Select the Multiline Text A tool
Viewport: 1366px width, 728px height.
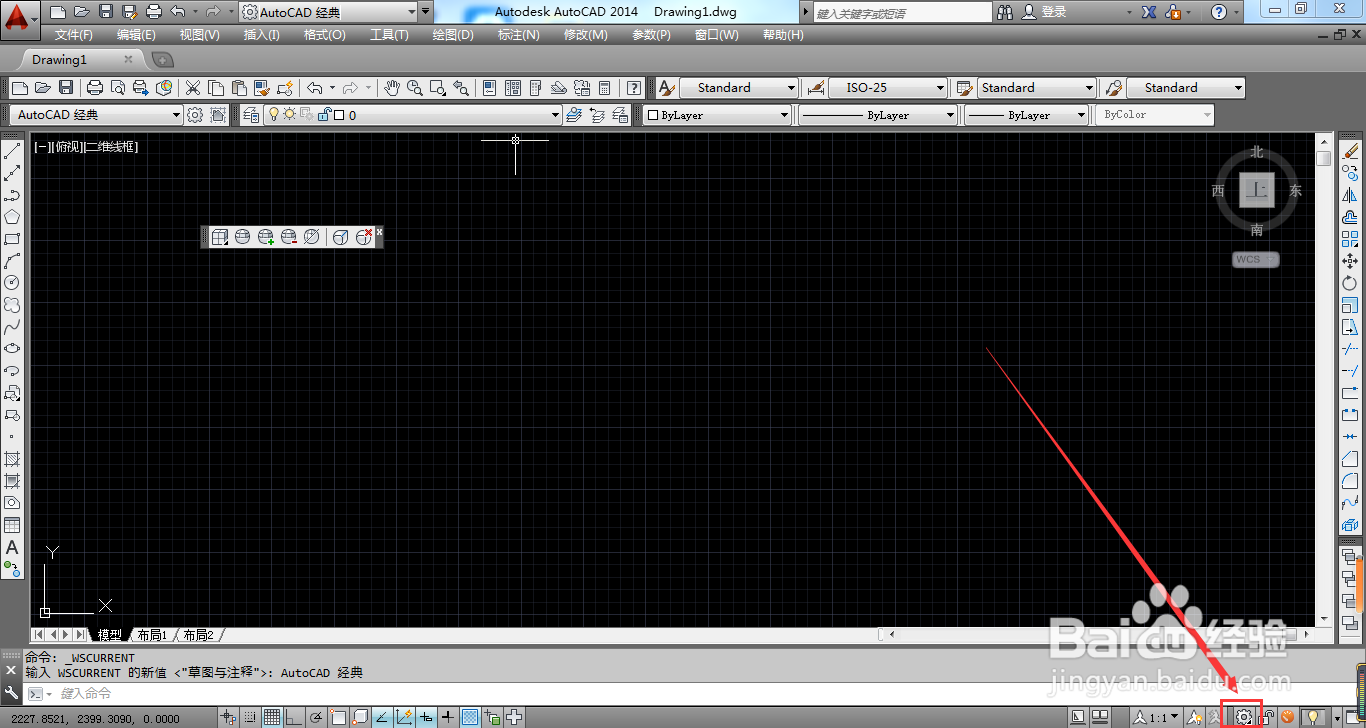coord(12,547)
